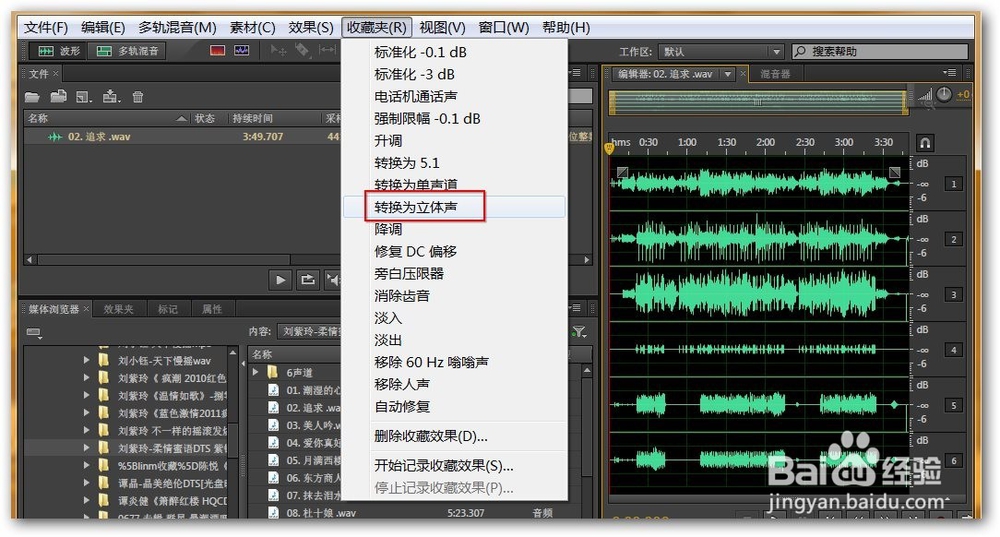Screen dimensions: 1000x537
Task: Click the 搜索帮助 search field
Action: 880,51
